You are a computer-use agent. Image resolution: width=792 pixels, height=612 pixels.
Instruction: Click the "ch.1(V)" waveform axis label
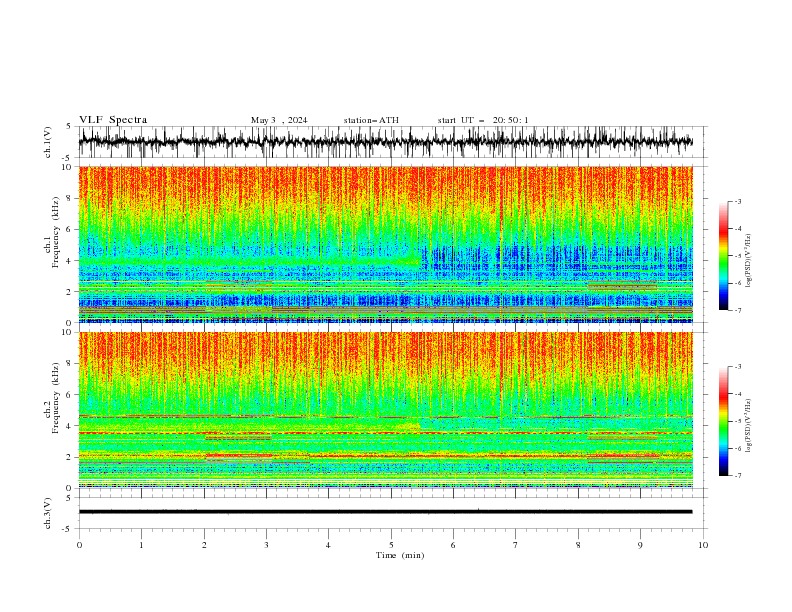click(x=48, y=142)
